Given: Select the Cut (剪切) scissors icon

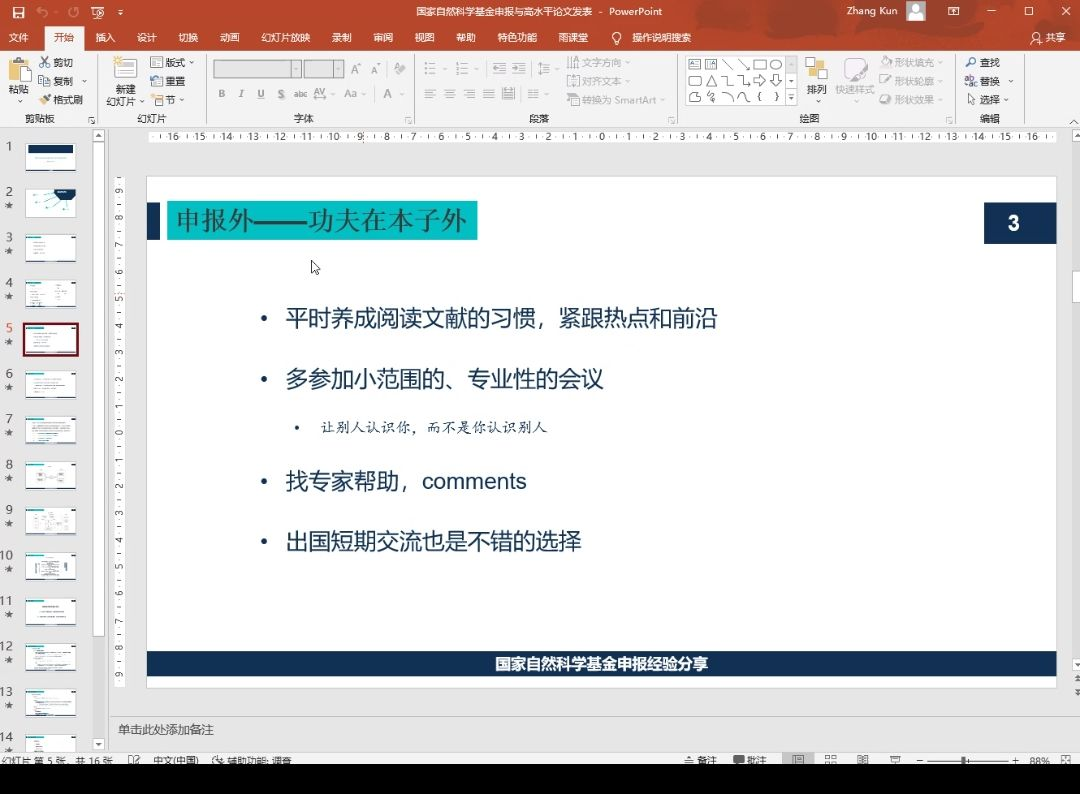Looking at the screenshot, I should point(45,63).
